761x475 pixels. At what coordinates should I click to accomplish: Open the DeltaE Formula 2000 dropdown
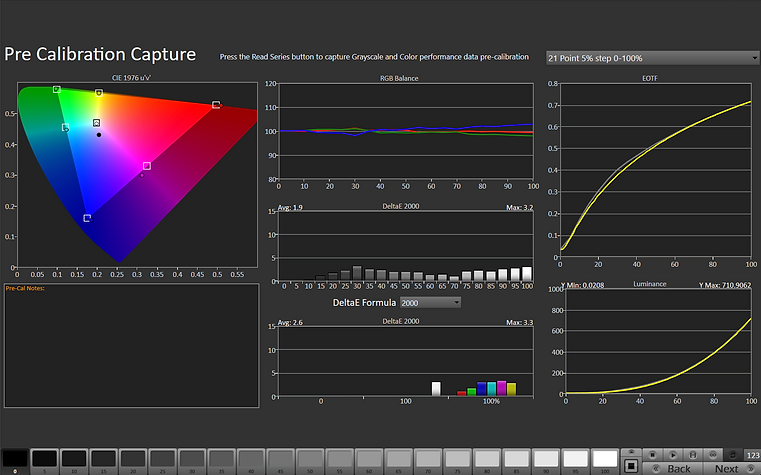pos(430,302)
